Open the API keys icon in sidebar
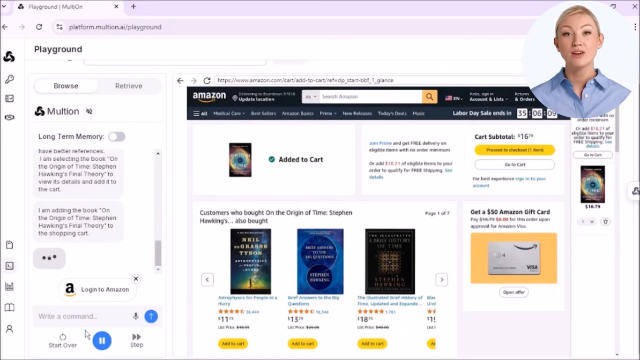 click(9, 79)
